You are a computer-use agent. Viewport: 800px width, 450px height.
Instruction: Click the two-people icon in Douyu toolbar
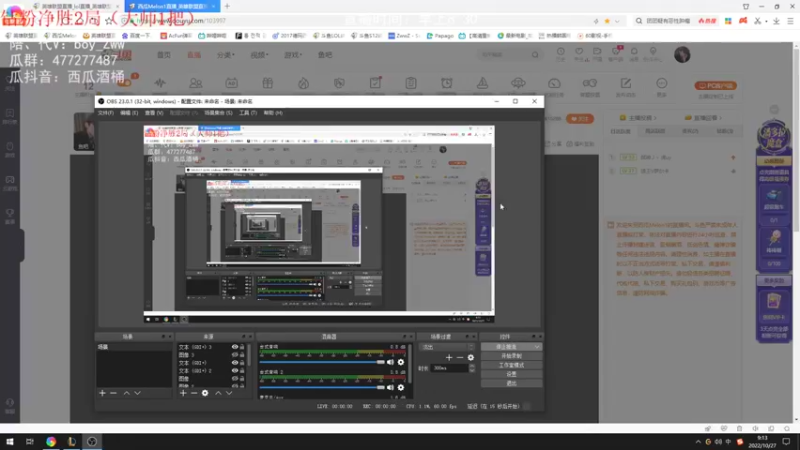click(x=196, y=83)
